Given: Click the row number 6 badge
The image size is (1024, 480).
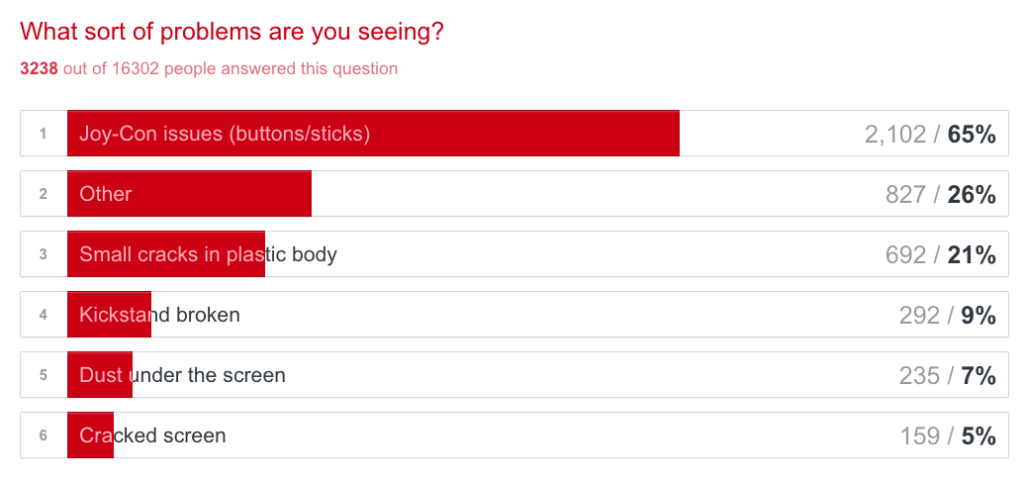Looking at the screenshot, I should tap(43, 435).
